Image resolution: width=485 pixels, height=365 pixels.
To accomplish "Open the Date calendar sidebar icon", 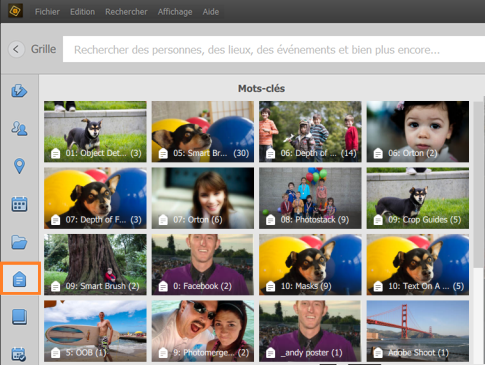I will (19, 204).
